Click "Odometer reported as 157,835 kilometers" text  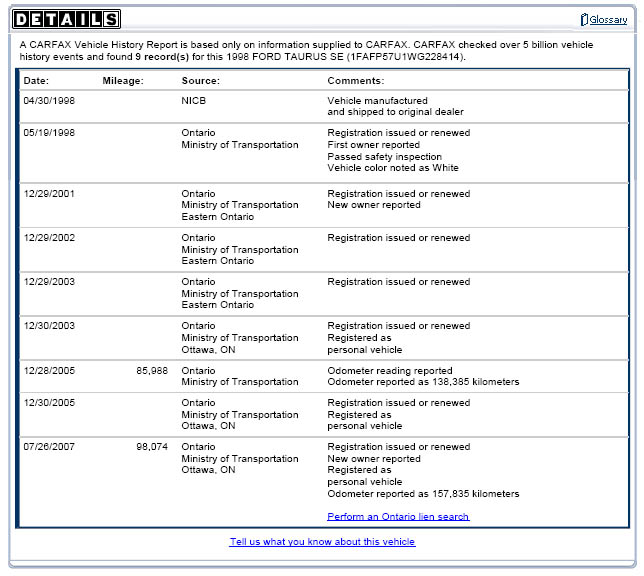[423, 494]
